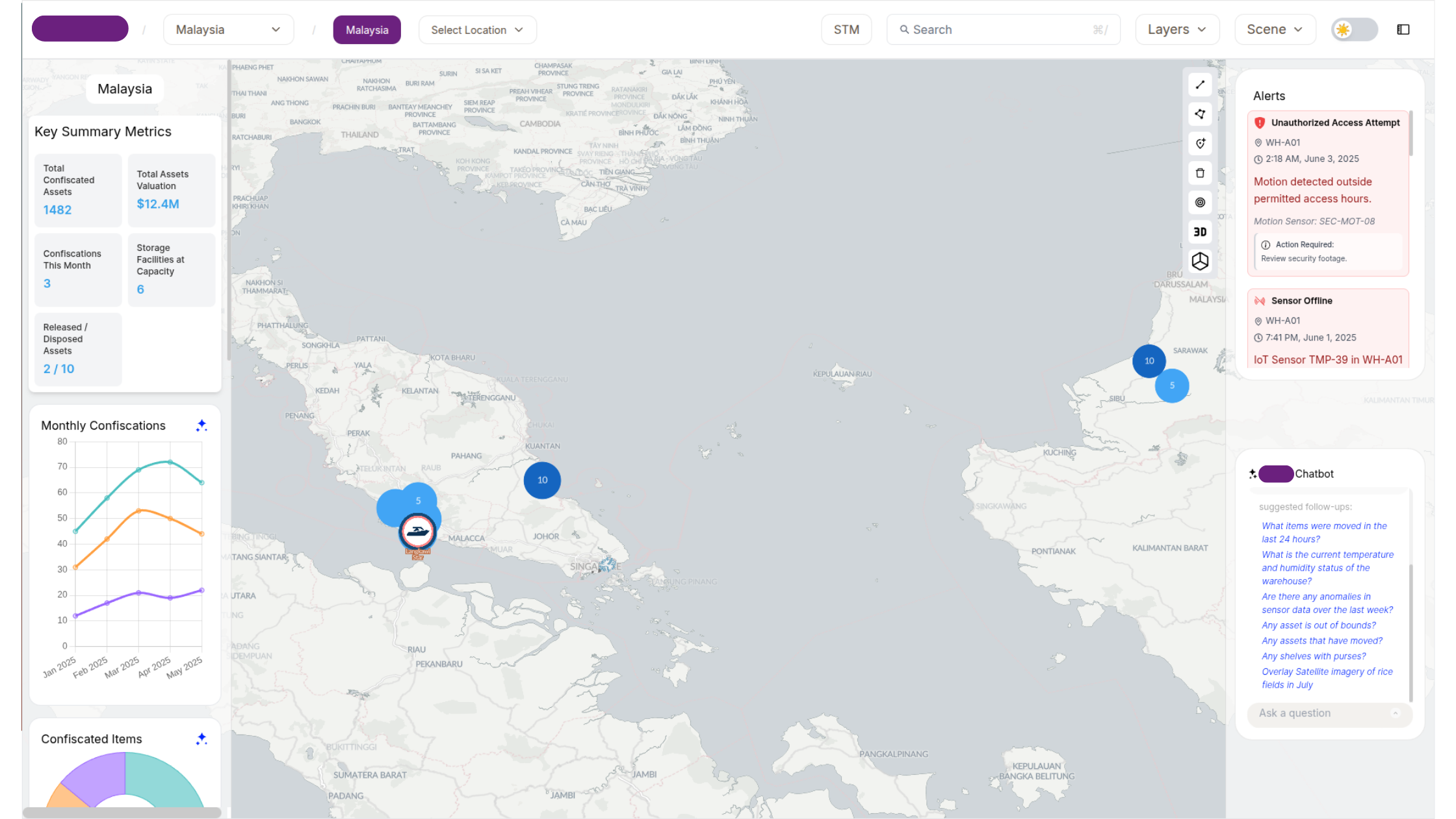Click sparkle icon beside Confiscated Items

201,738
